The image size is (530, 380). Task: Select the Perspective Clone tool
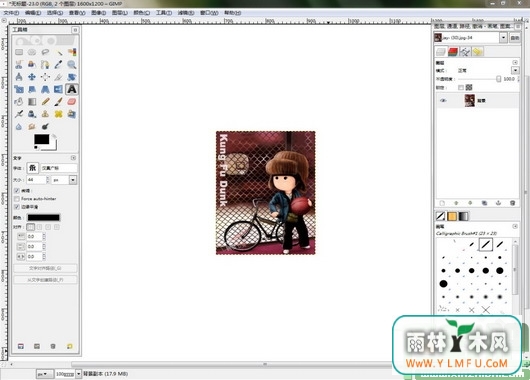click(x=72, y=114)
